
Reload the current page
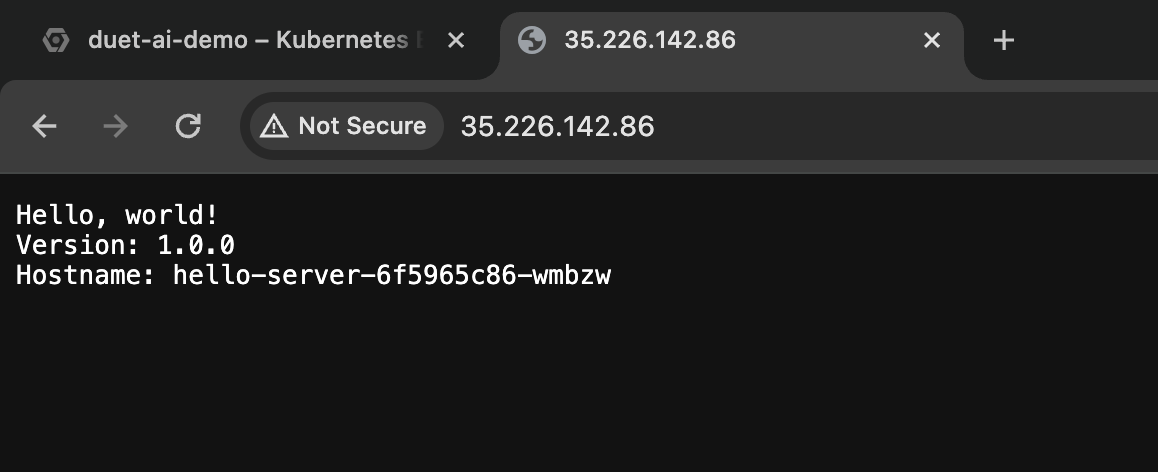pyautogui.click(x=188, y=126)
